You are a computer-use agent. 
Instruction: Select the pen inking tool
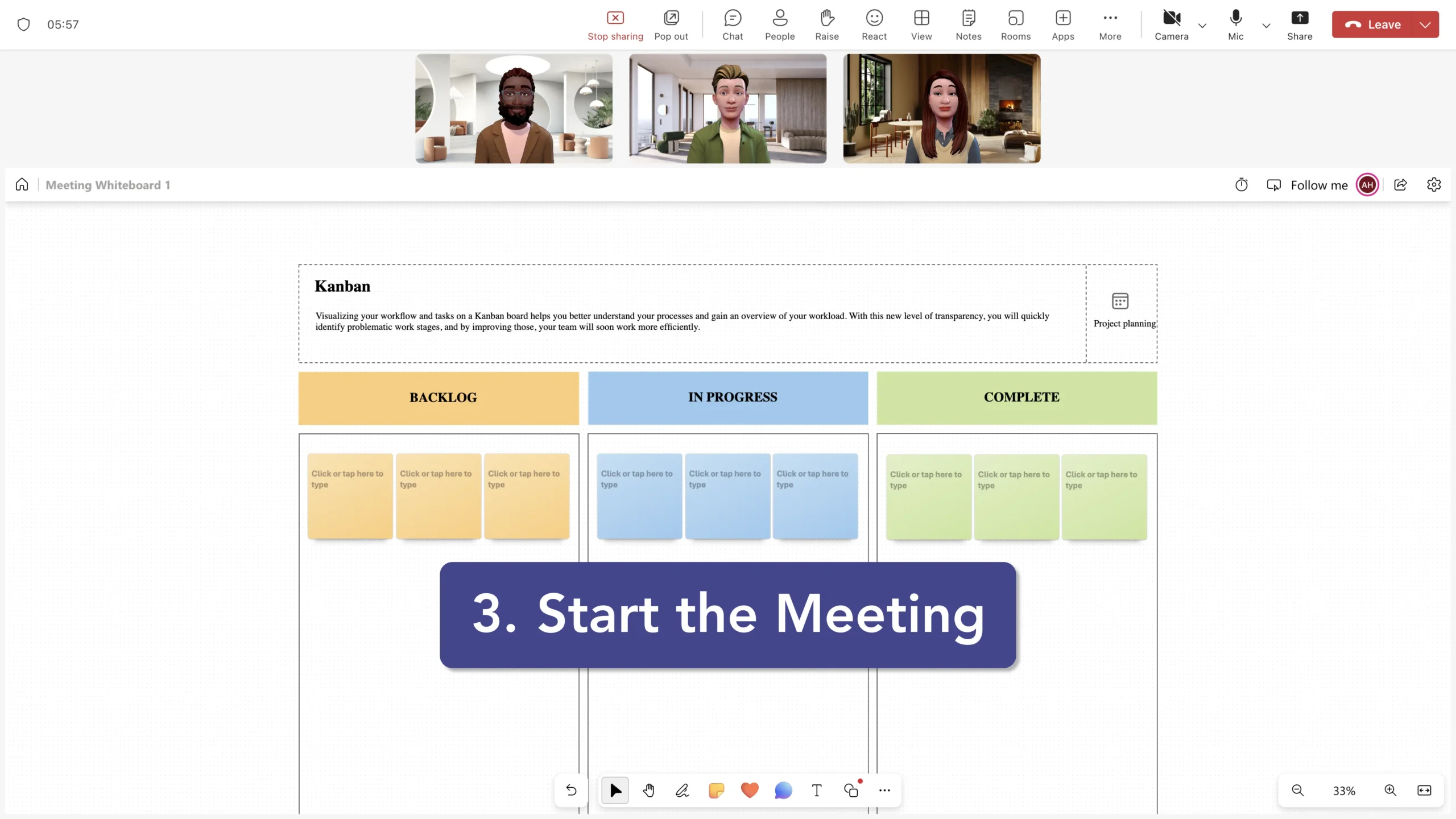pos(682,790)
